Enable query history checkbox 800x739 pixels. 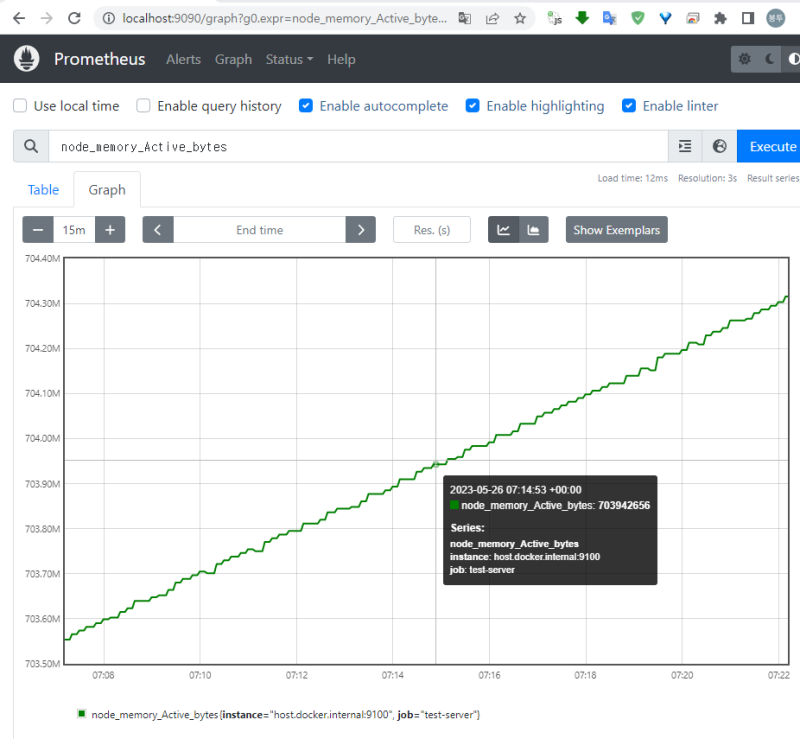[x=144, y=106]
